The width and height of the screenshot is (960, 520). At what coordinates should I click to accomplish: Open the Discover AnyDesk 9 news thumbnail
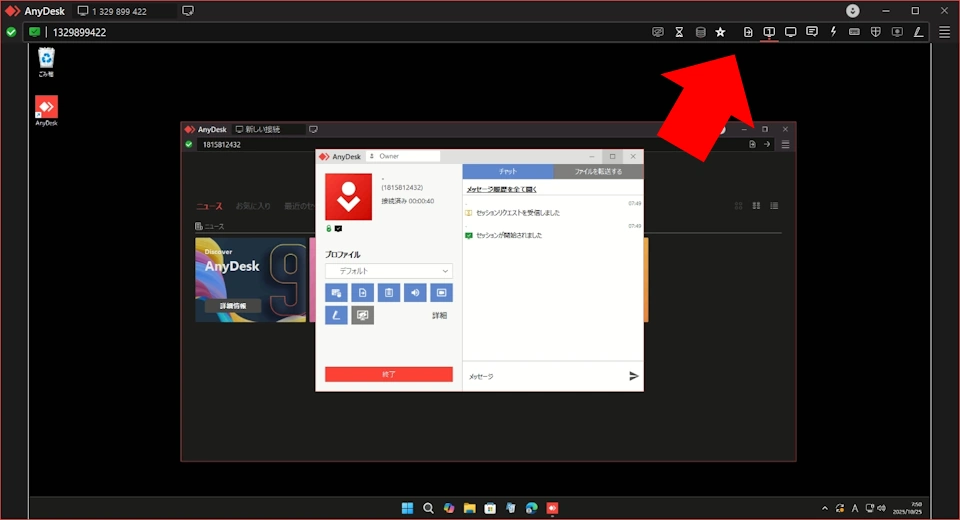pos(250,279)
